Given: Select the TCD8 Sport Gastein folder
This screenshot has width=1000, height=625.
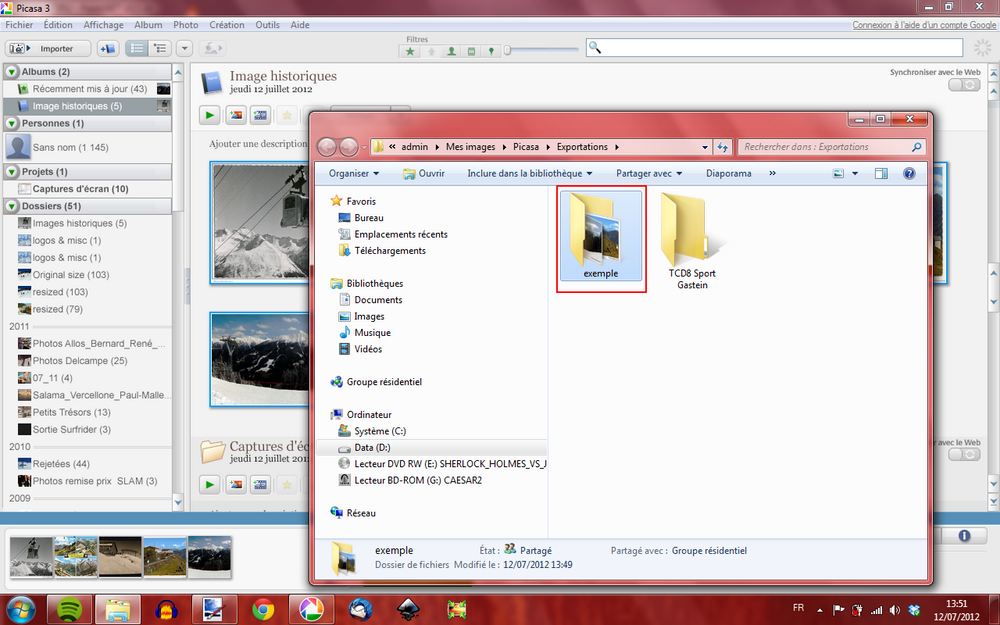Looking at the screenshot, I should click(x=692, y=241).
